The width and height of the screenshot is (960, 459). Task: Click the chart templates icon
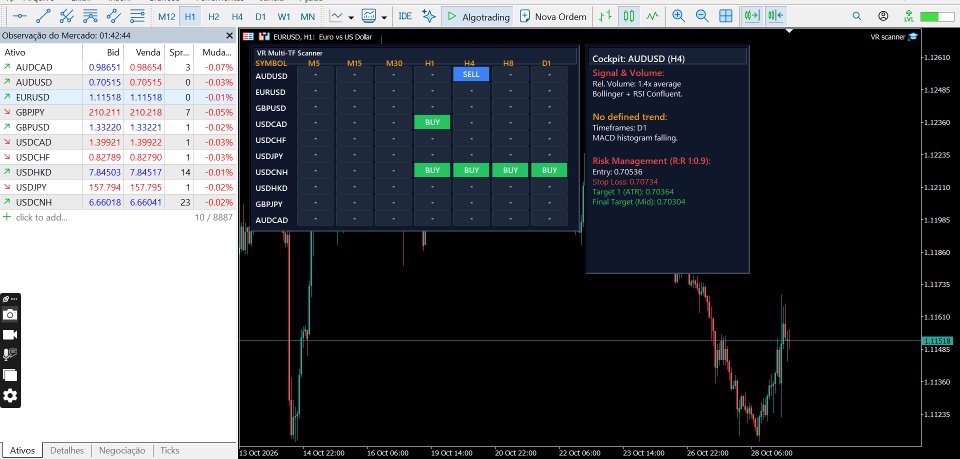(x=369, y=17)
